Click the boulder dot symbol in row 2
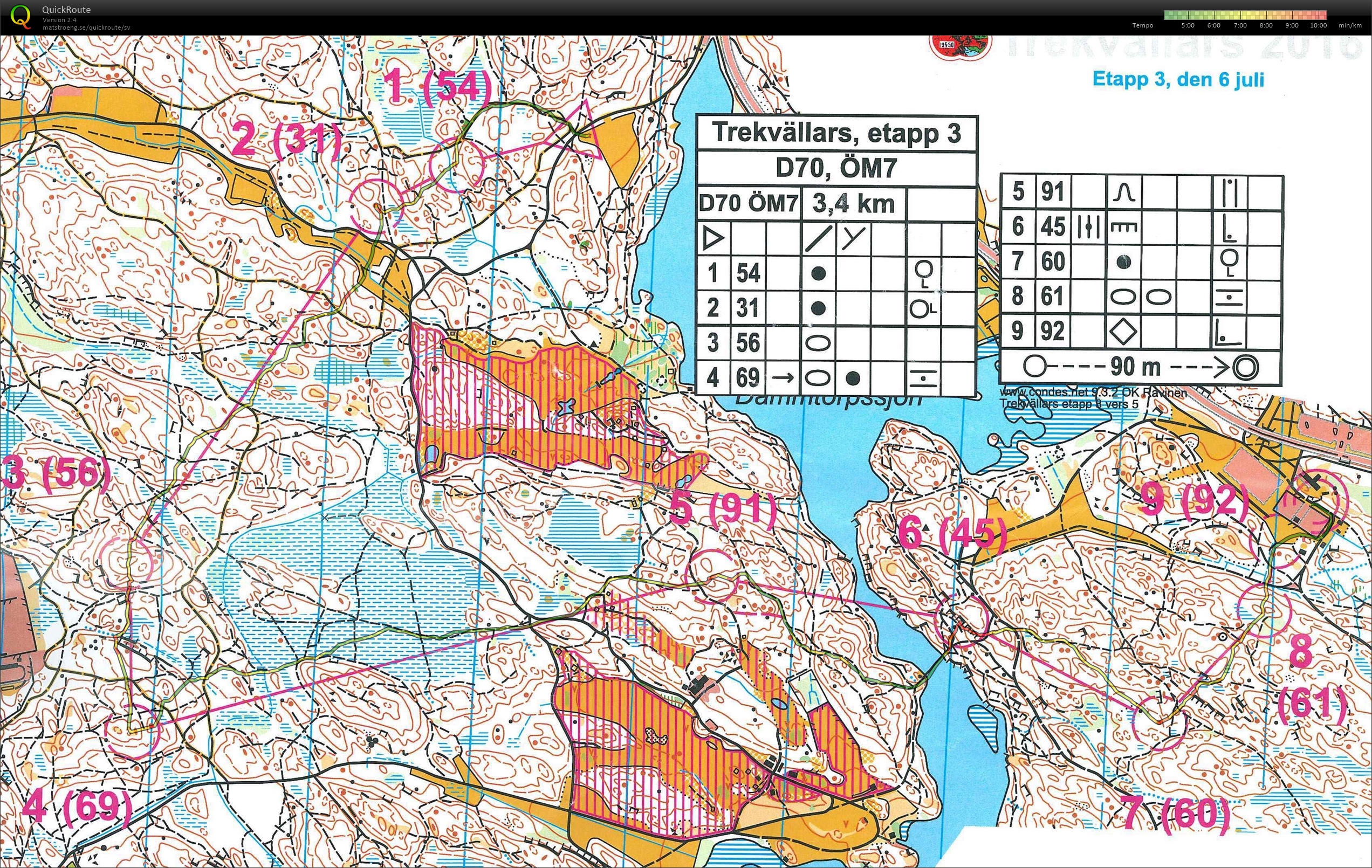This screenshot has width=1372, height=868. coord(819,309)
